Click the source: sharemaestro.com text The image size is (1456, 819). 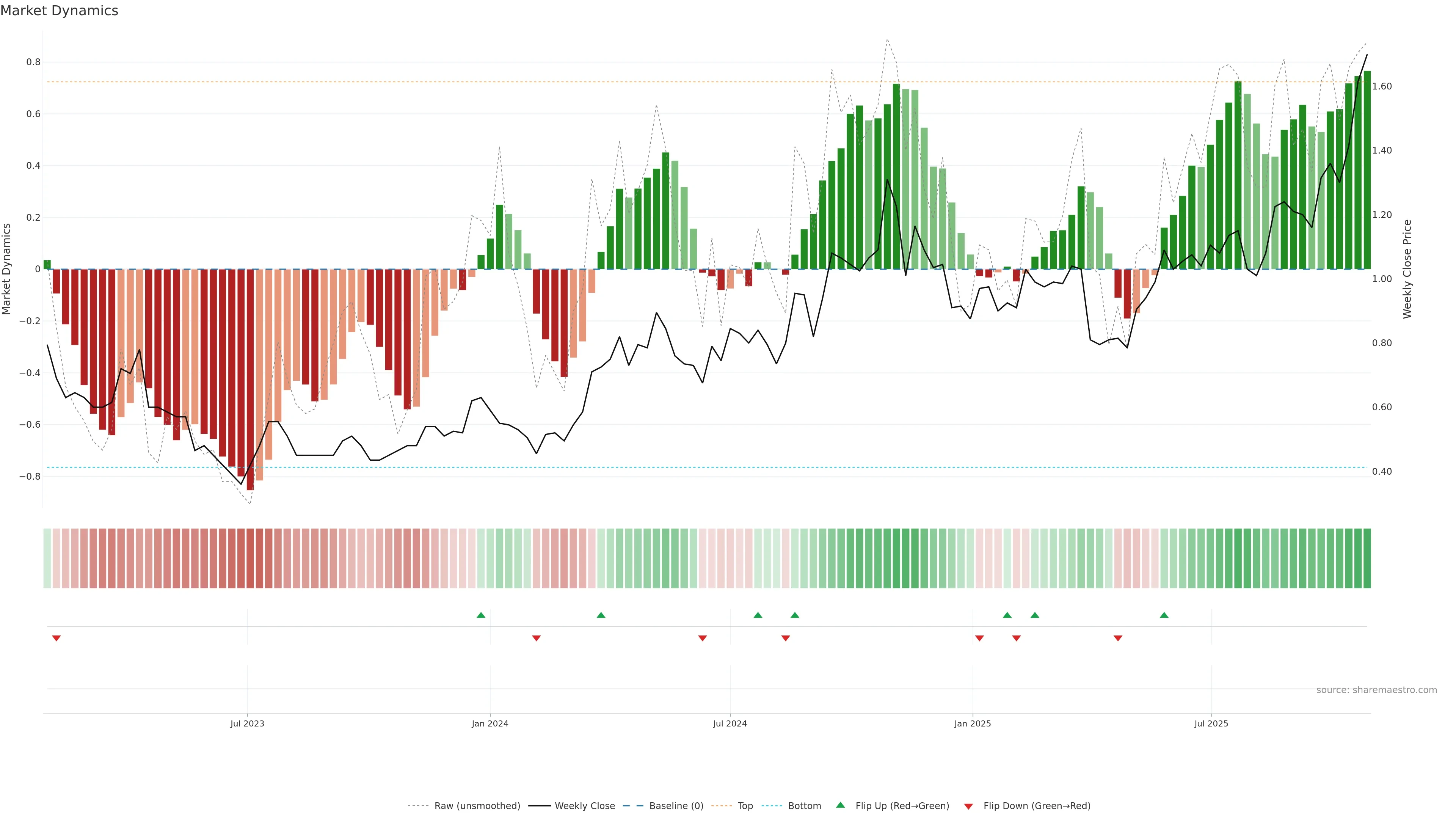1376,690
